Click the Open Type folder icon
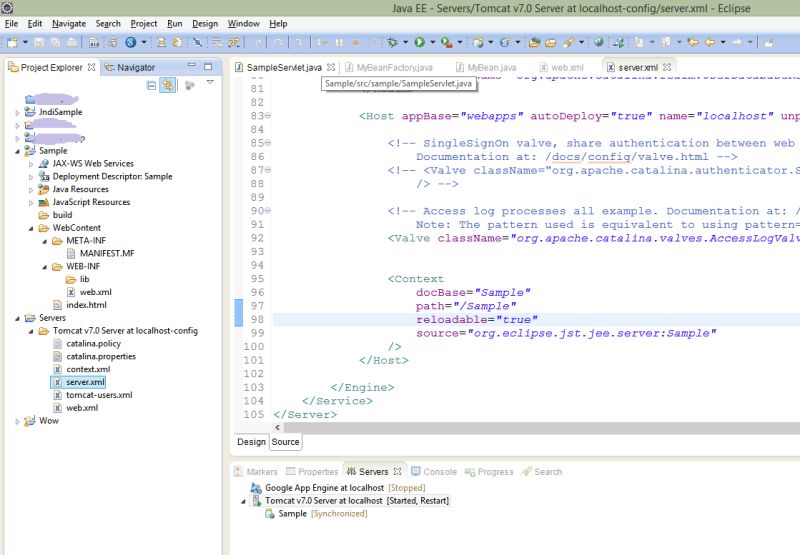 534,42
